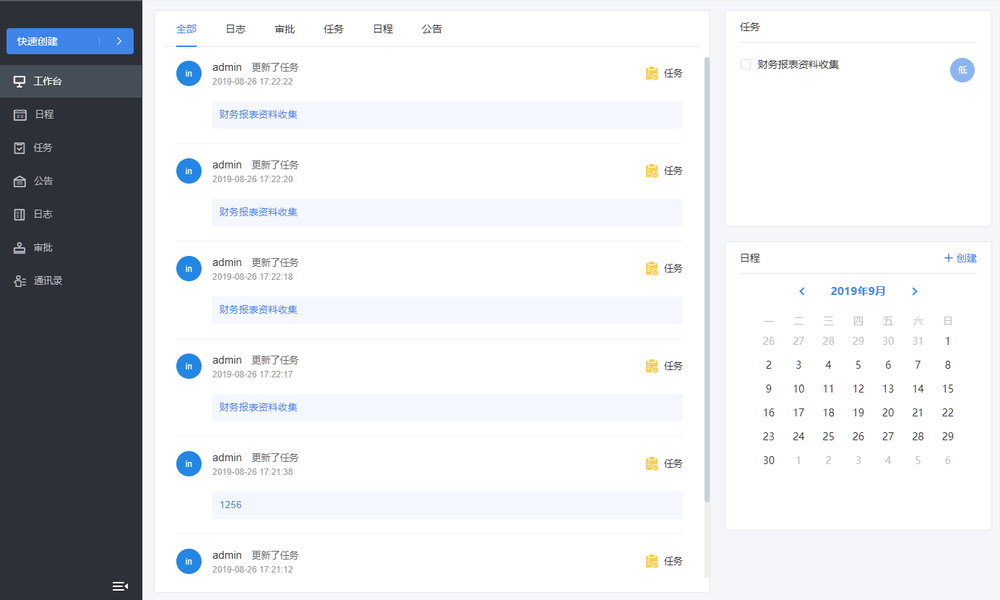1000x600 pixels.
Task: Go to next month in calendar
Action: (915, 291)
